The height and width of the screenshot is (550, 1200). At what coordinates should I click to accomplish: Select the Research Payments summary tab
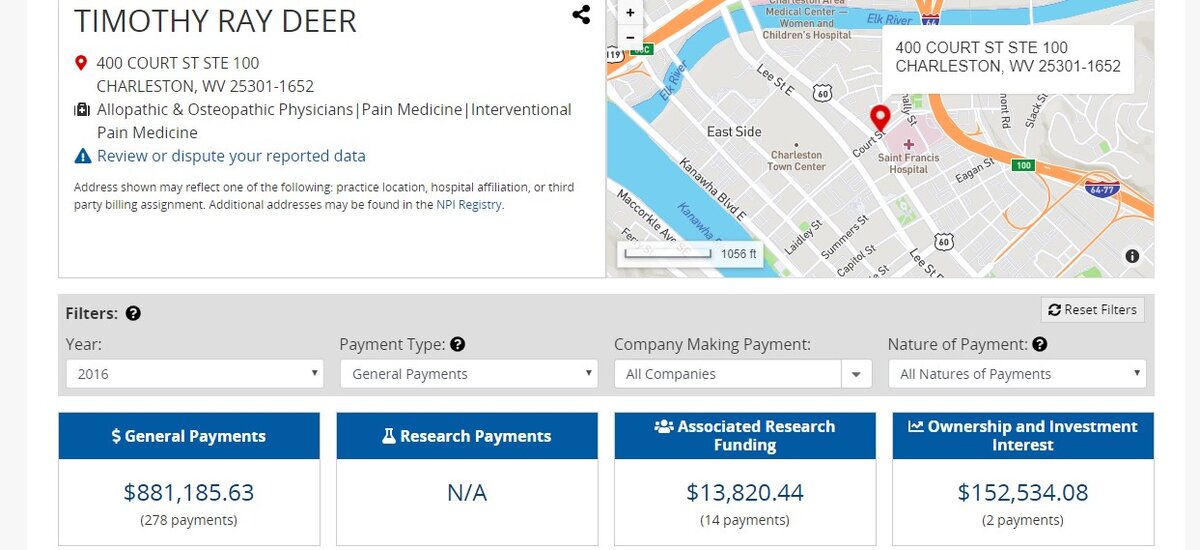pyautogui.click(x=467, y=436)
